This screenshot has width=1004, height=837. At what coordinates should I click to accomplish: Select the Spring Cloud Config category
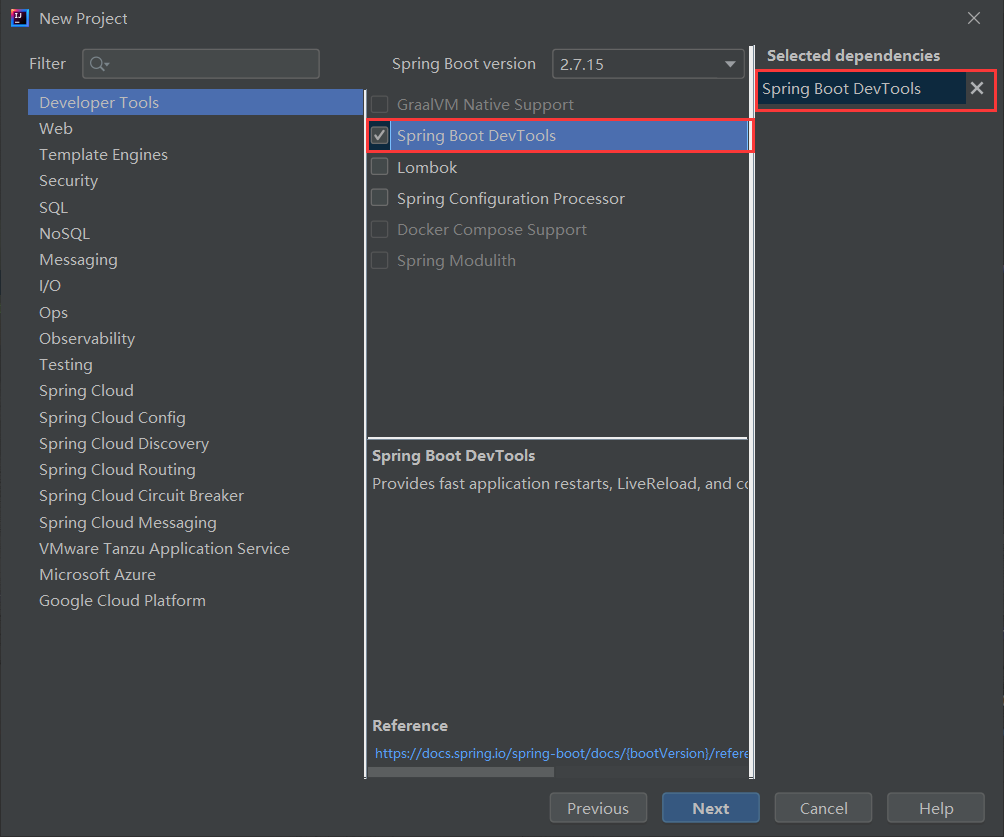coord(111,417)
